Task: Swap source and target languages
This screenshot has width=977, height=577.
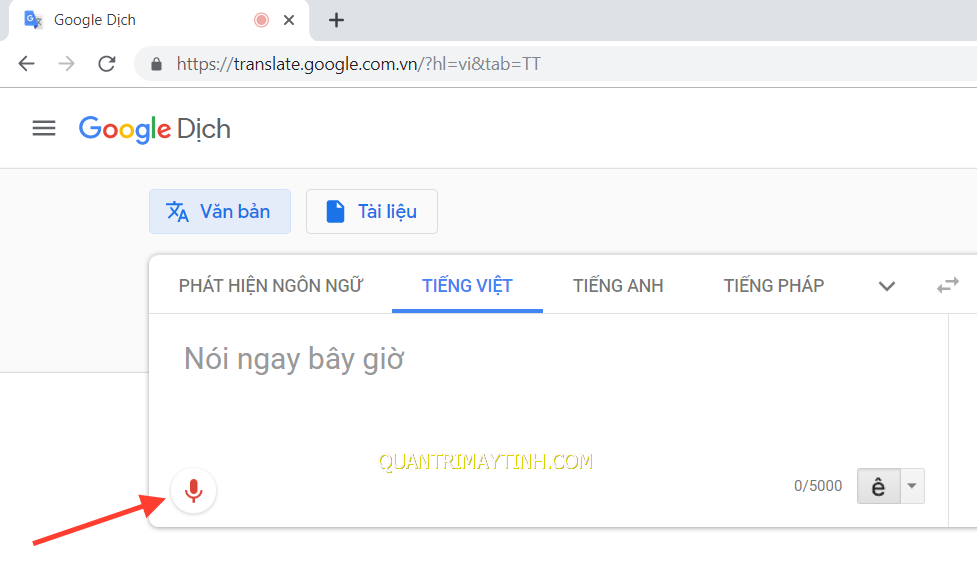Action: coord(948,285)
